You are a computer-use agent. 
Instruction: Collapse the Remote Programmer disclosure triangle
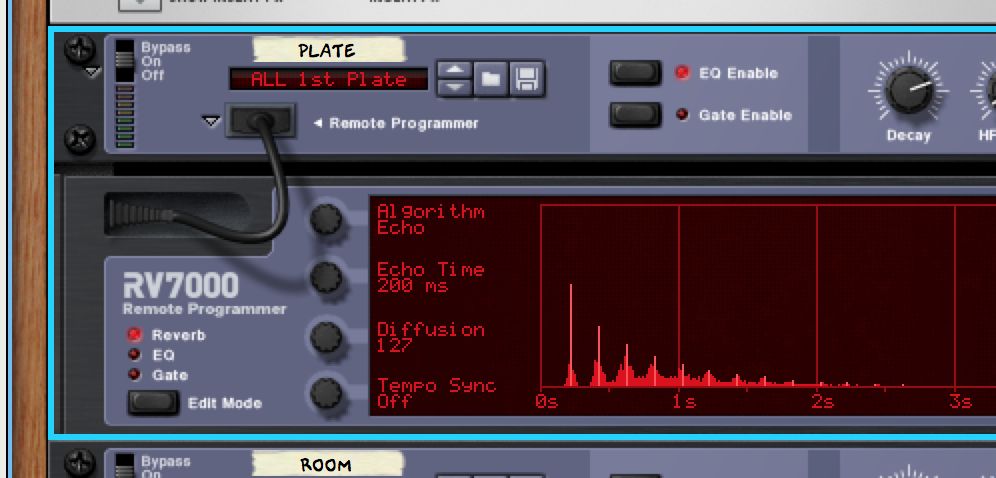click(210, 121)
